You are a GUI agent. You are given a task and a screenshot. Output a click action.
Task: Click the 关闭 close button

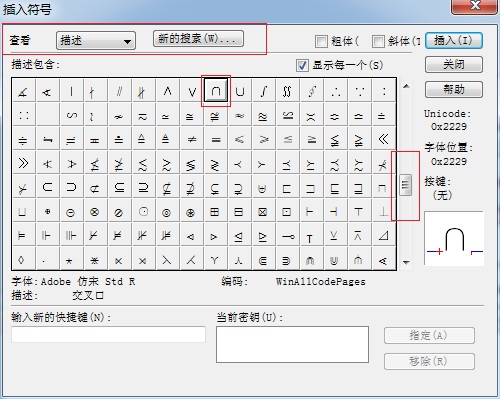tap(454, 65)
